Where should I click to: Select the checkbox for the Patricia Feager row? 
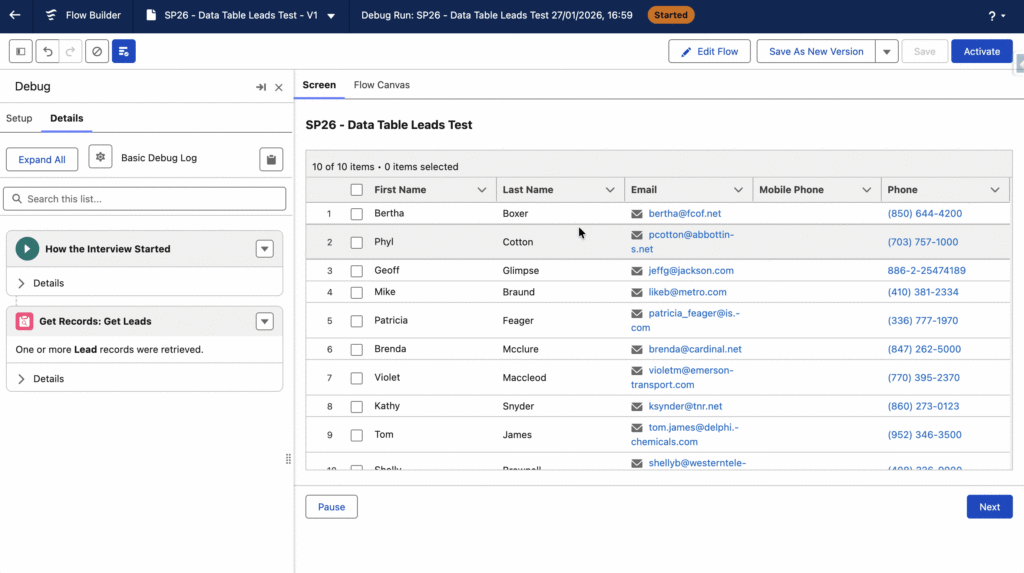click(357, 321)
